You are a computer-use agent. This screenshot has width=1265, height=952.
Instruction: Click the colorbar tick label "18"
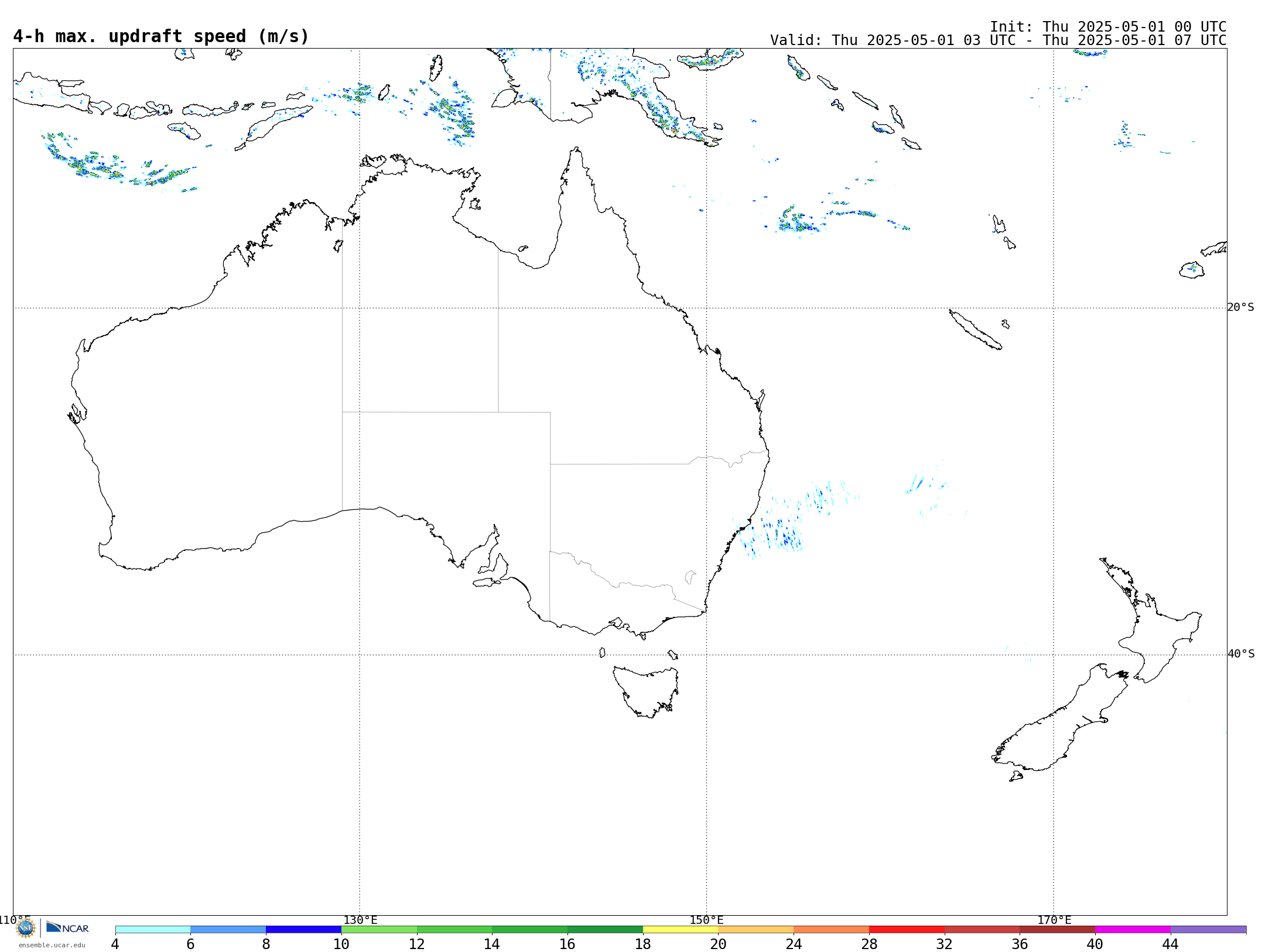coord(643,944)
